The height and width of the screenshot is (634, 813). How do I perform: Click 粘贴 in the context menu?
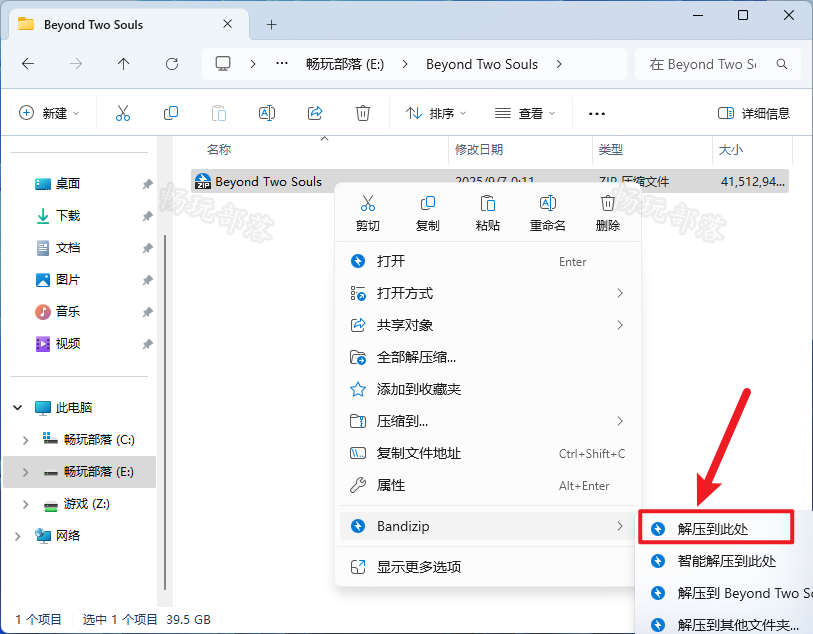click(487, 214)
